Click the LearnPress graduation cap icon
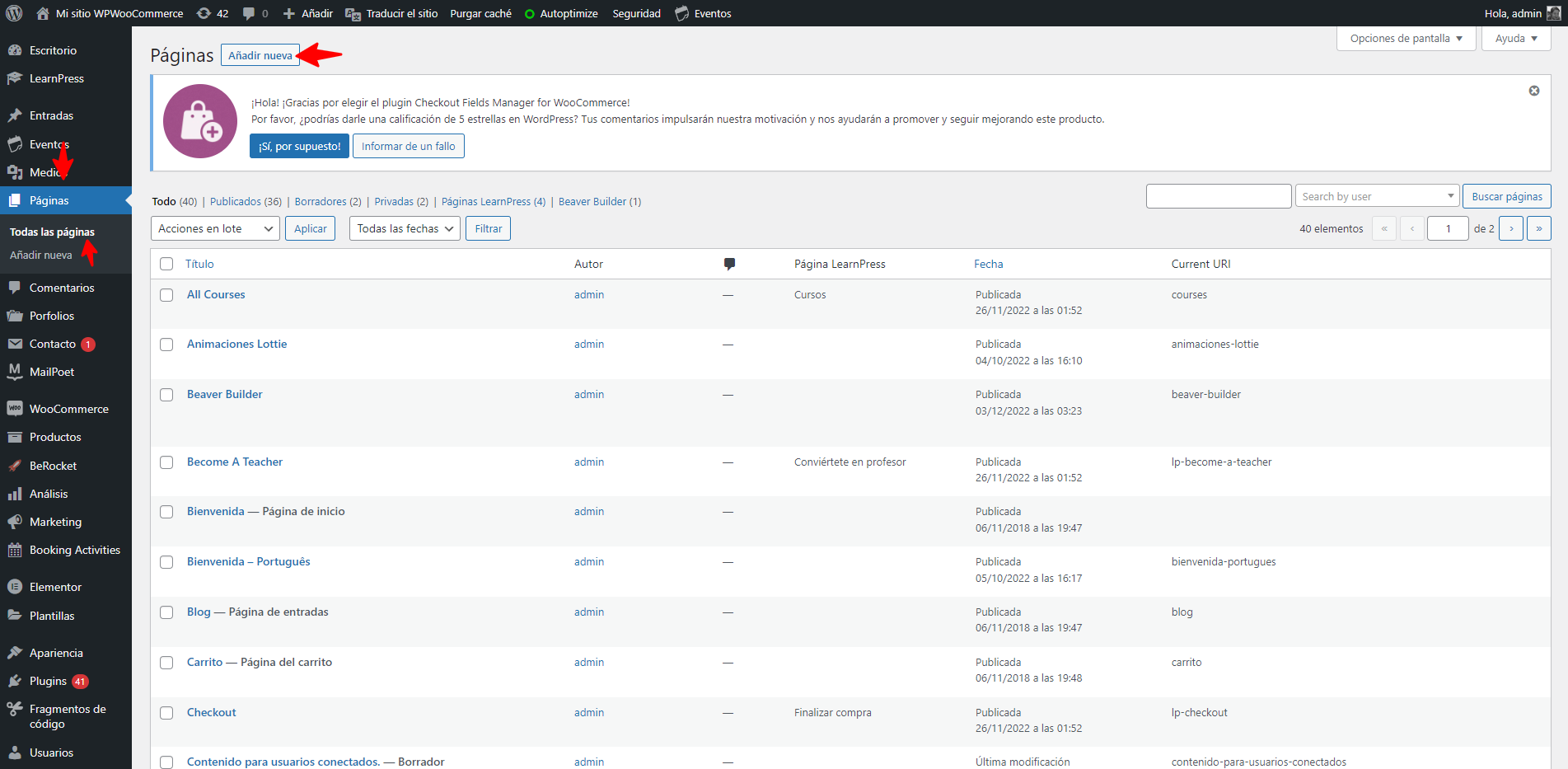Screen dimensions: 1568x769 pos(15,78)
